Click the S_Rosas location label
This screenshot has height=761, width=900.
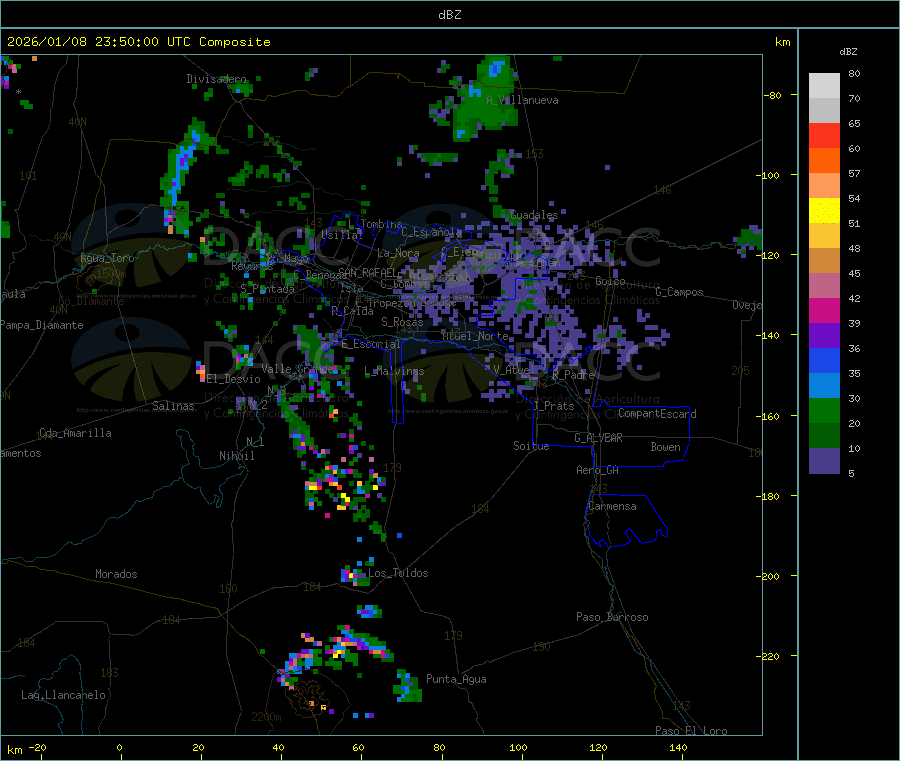pyautogui.click(x=402, y=322)
